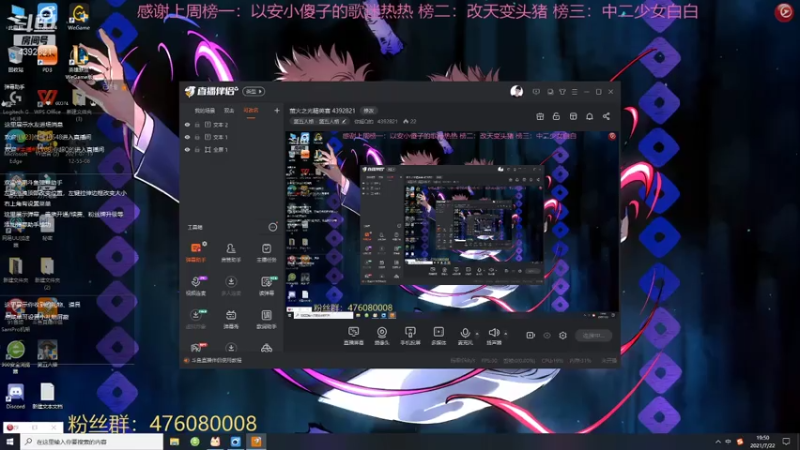Open stream settings gear icon
The height and width of the screenshot is (450, 800).
point(563,335)
